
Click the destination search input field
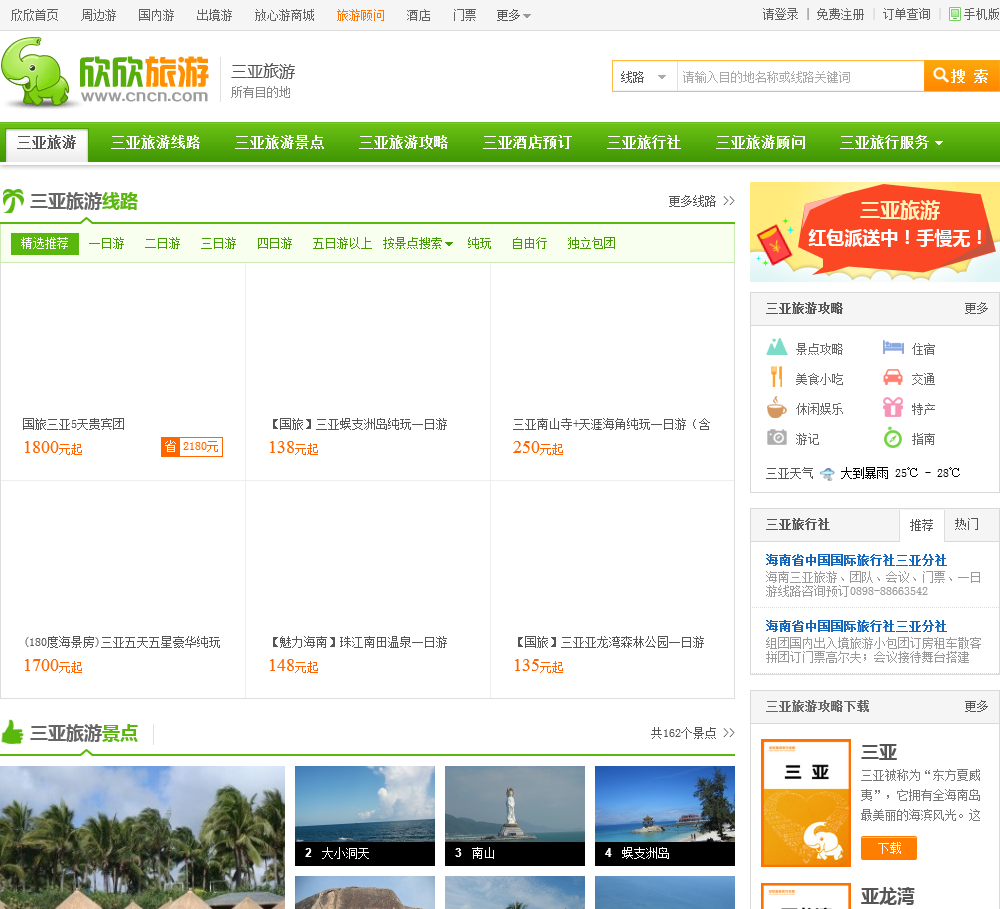pos(799,77)
